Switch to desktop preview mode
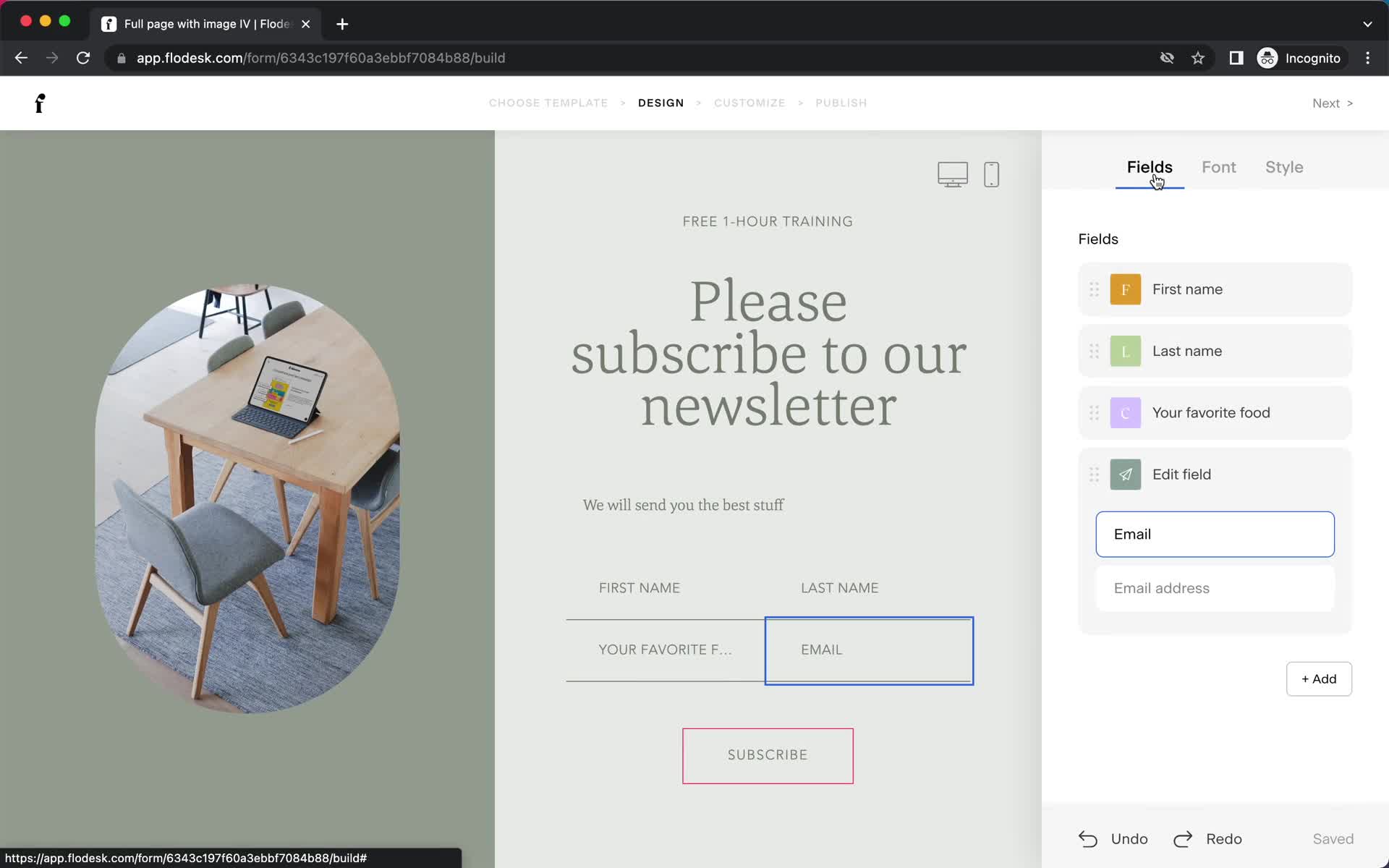The height and width of the screenshot is (868, 1389). click(952, 174)
